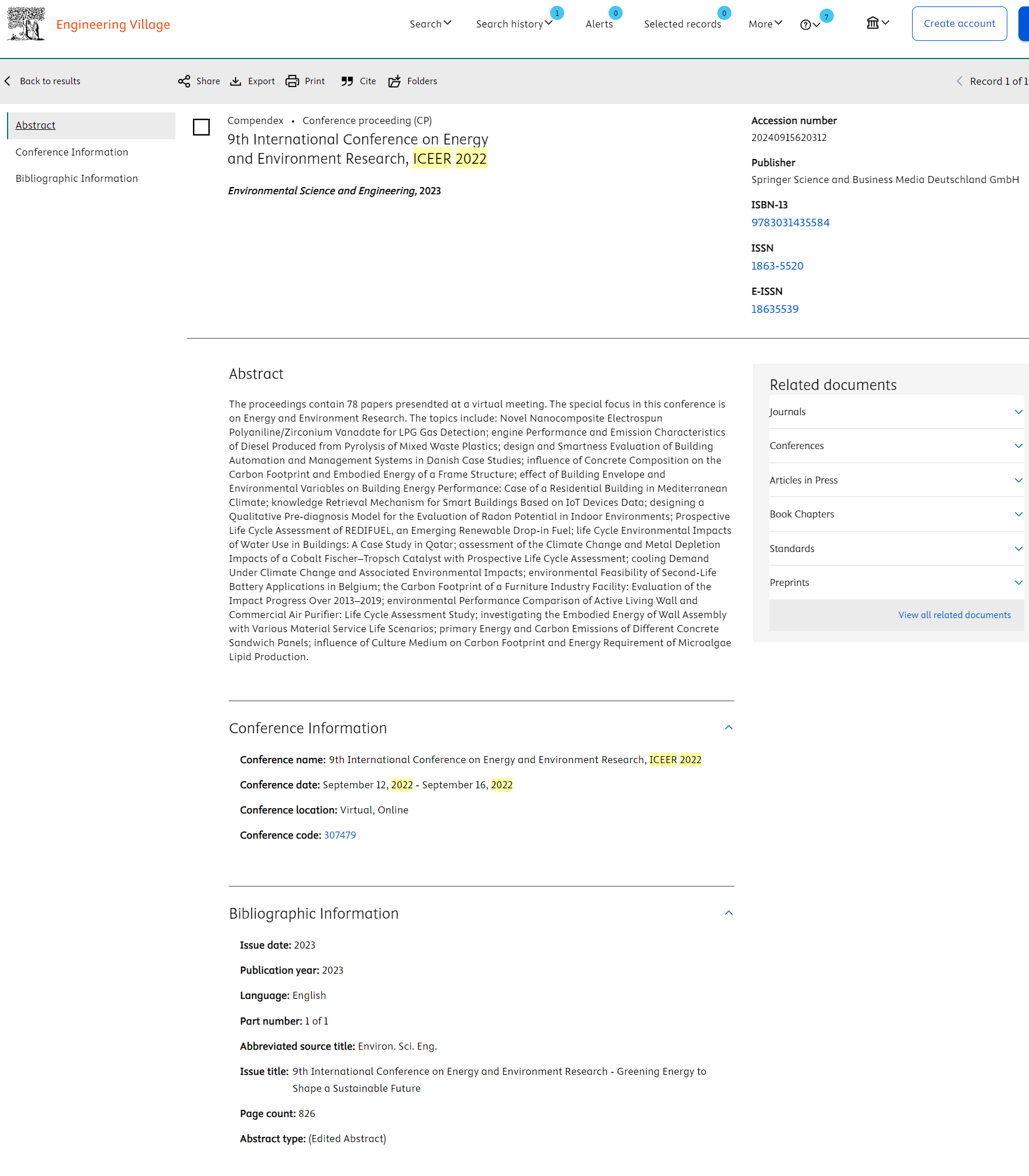Collapse the Conference Information section
This screenshot has height=1176, width=1029.
[728, 727]
